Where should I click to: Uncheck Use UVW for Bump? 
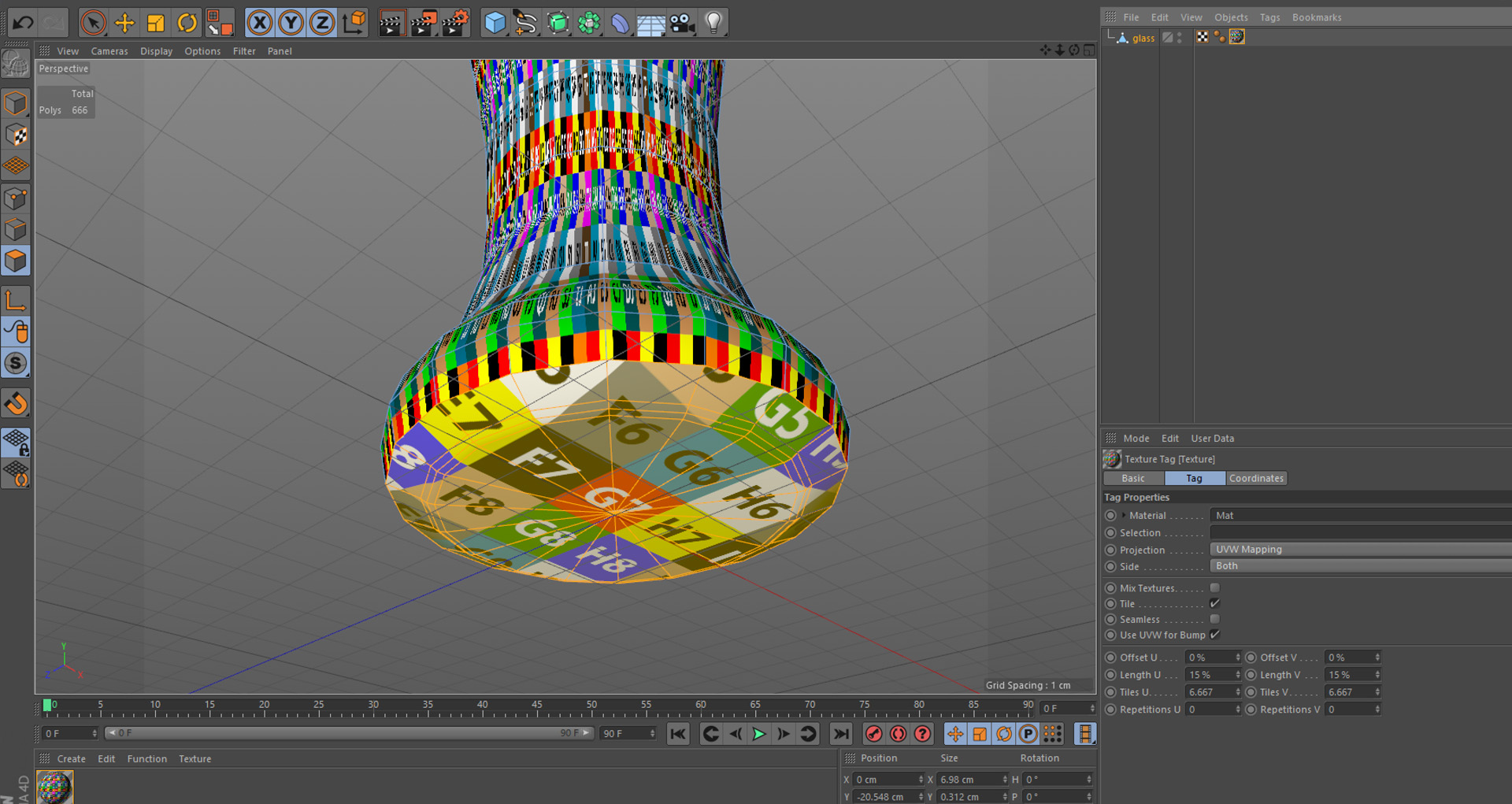[x=1215, y=635]
